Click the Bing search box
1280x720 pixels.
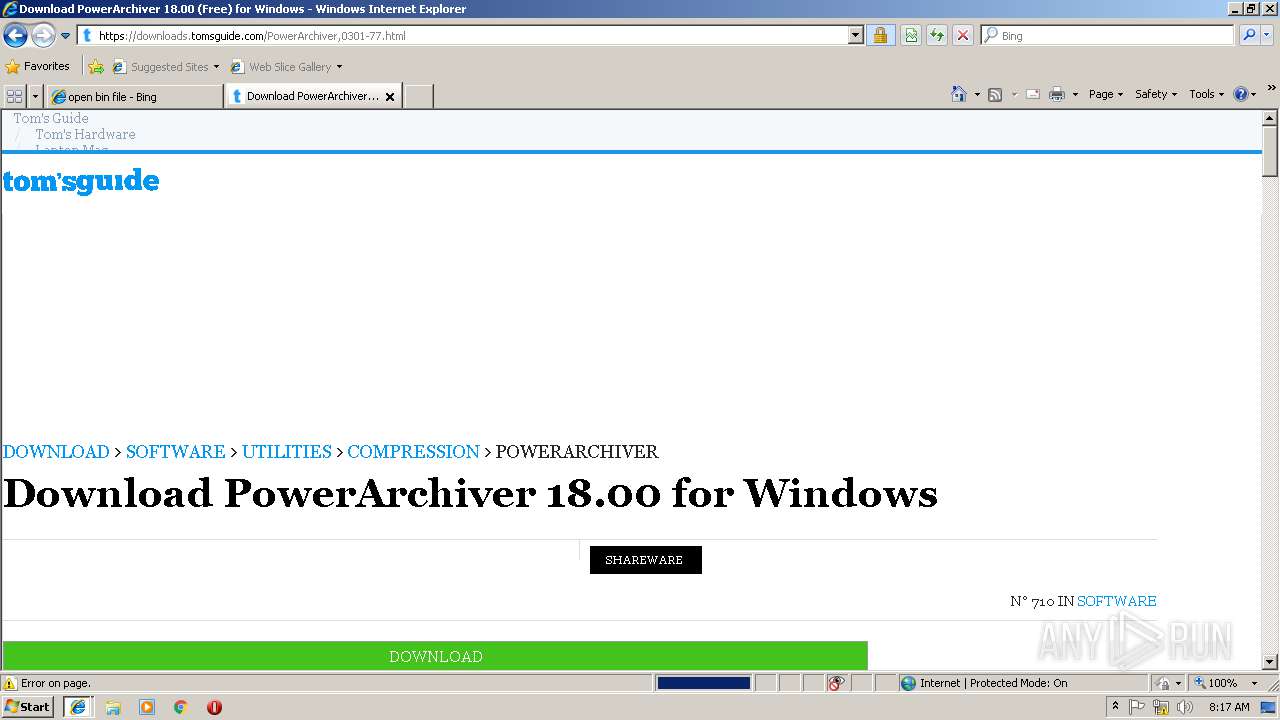coord(1108,36)
